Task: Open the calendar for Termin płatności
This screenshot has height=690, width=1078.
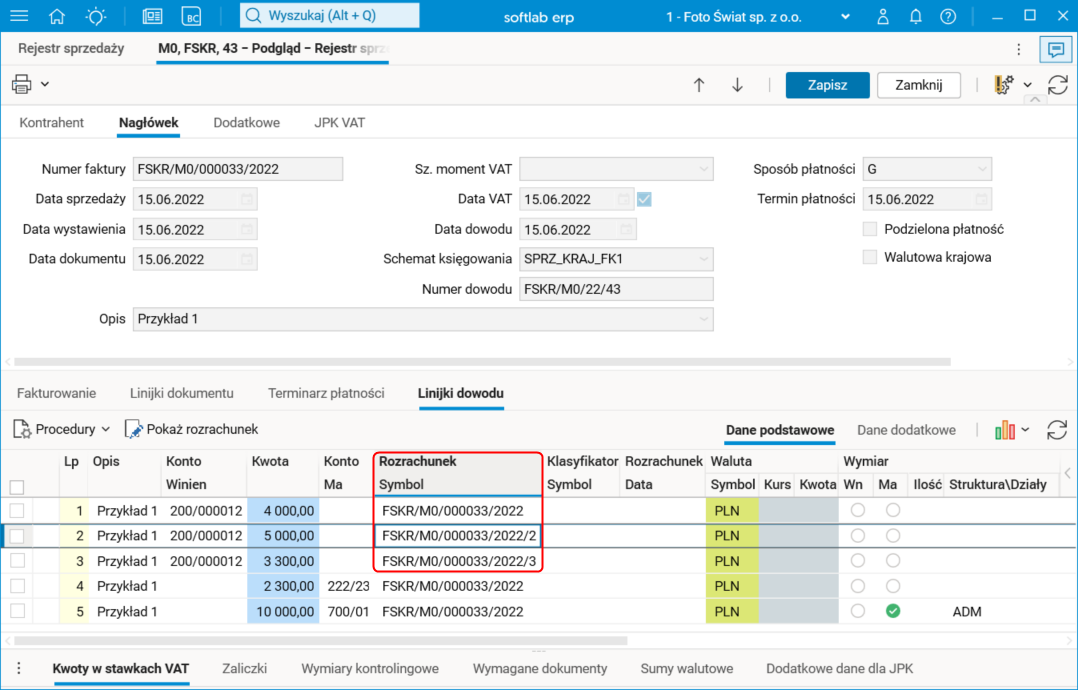Action: coord(981,199)
